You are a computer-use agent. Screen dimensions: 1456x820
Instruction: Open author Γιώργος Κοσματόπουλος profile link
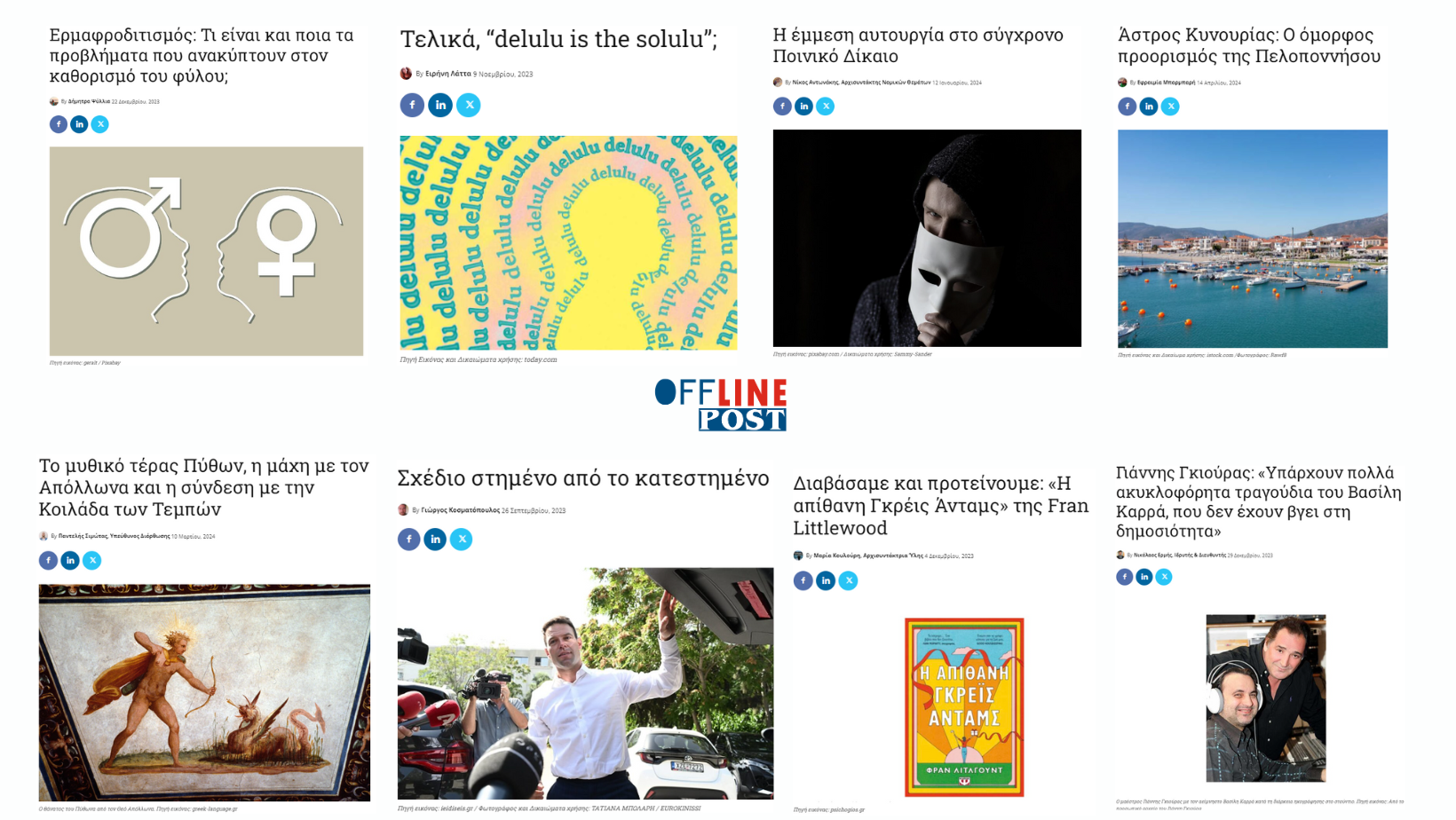coord(460,510)
